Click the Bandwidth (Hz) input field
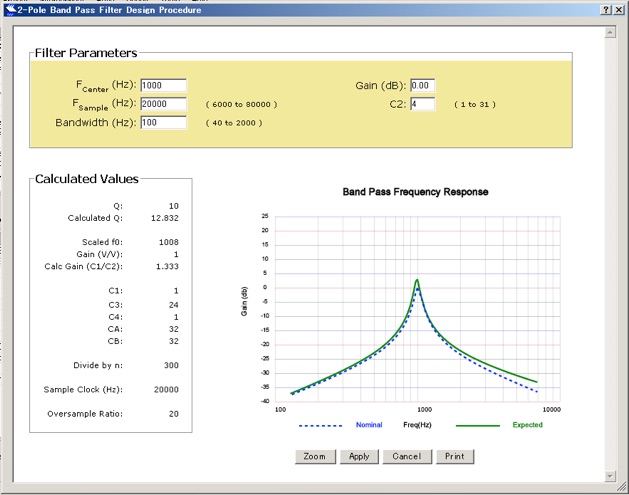This screenshot has width=629, height=495. click(163, 122)
